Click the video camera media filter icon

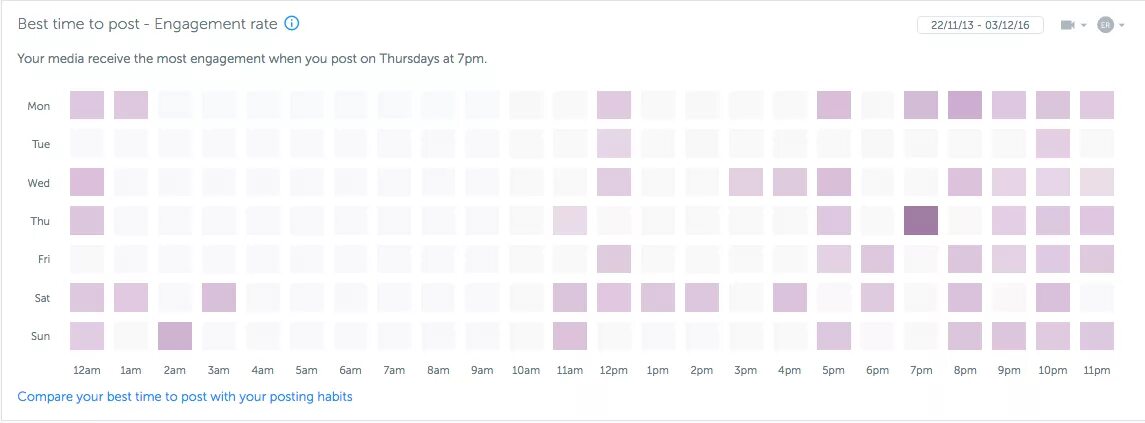pyautogui.click(x=1067, y=25)
